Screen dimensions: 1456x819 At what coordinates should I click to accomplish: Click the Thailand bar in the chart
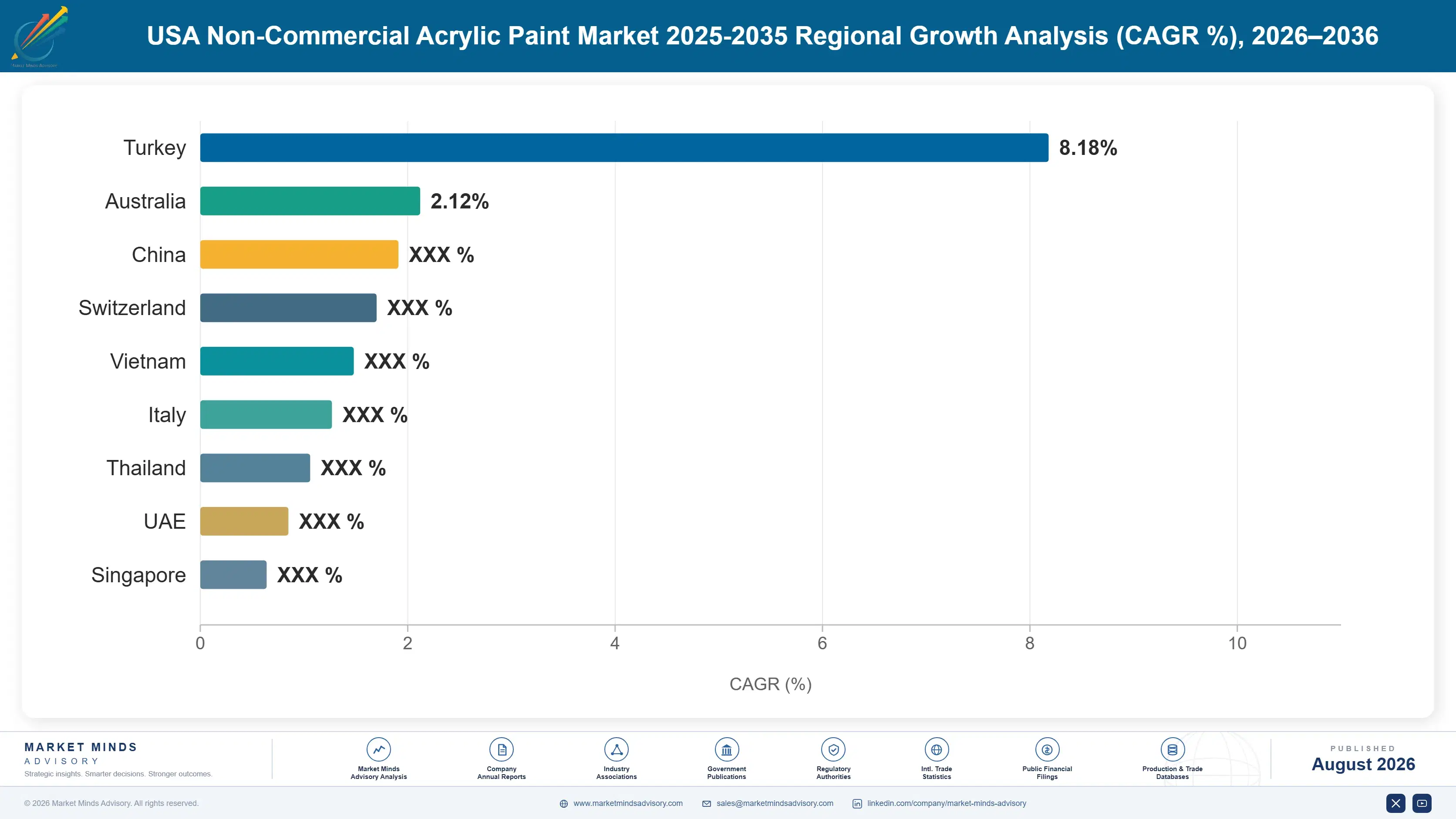click(255, 468)
